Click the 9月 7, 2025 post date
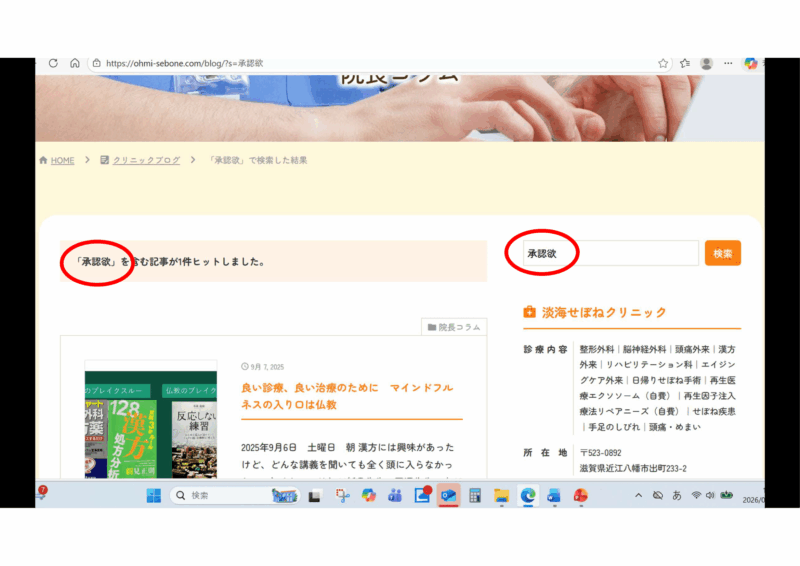 (263, 367)
